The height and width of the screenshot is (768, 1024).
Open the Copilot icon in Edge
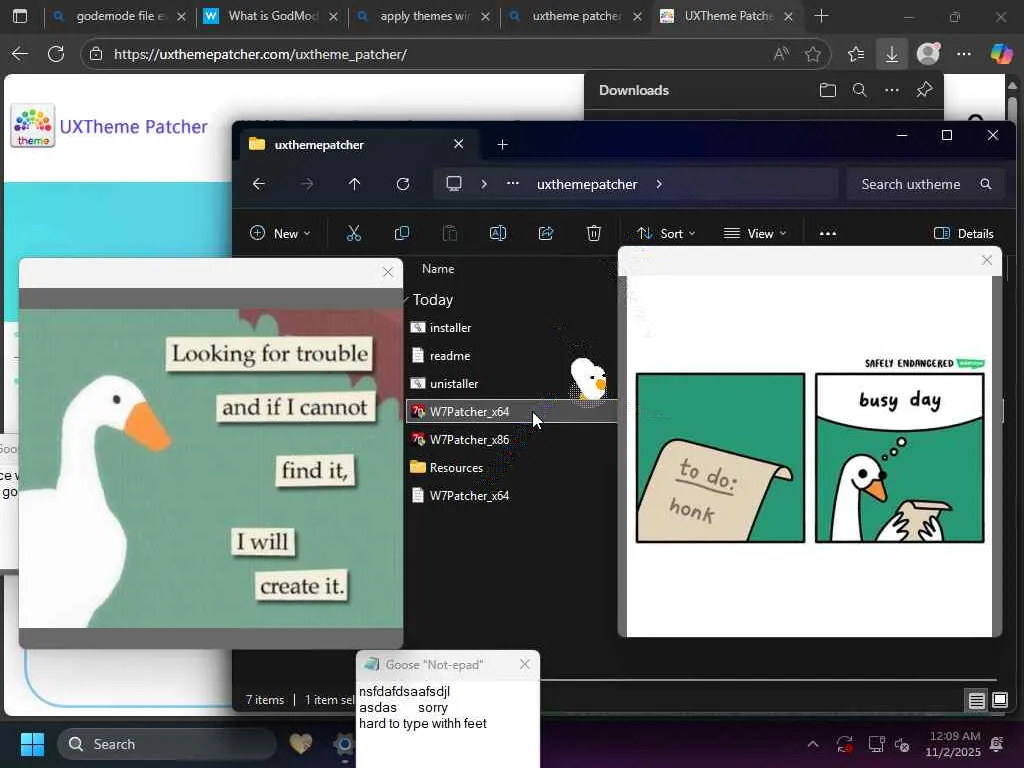coord(1000,54)
